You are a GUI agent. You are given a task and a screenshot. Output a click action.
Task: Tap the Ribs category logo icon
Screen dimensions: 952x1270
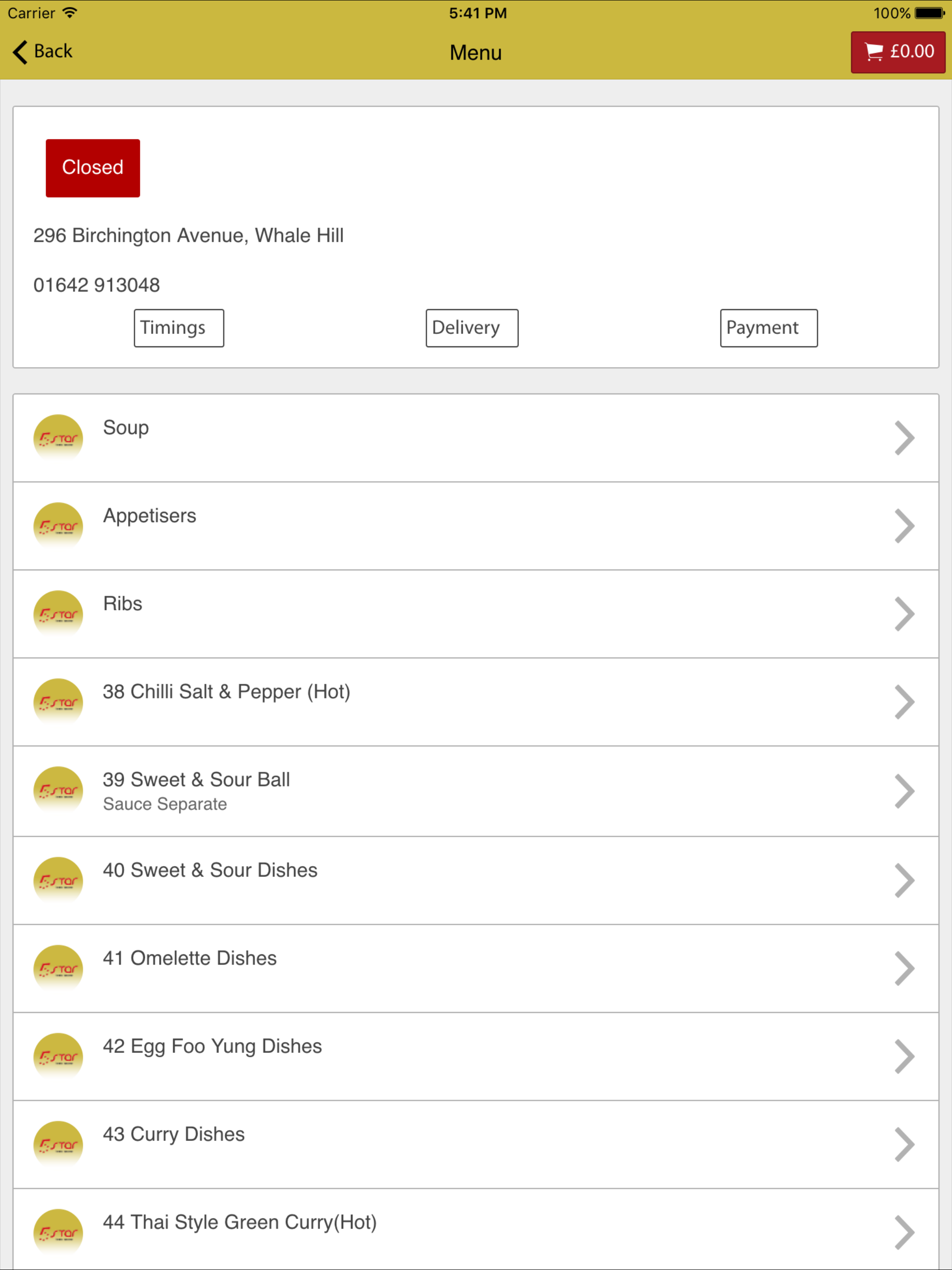pyautogui.click(x=58, y=614)
